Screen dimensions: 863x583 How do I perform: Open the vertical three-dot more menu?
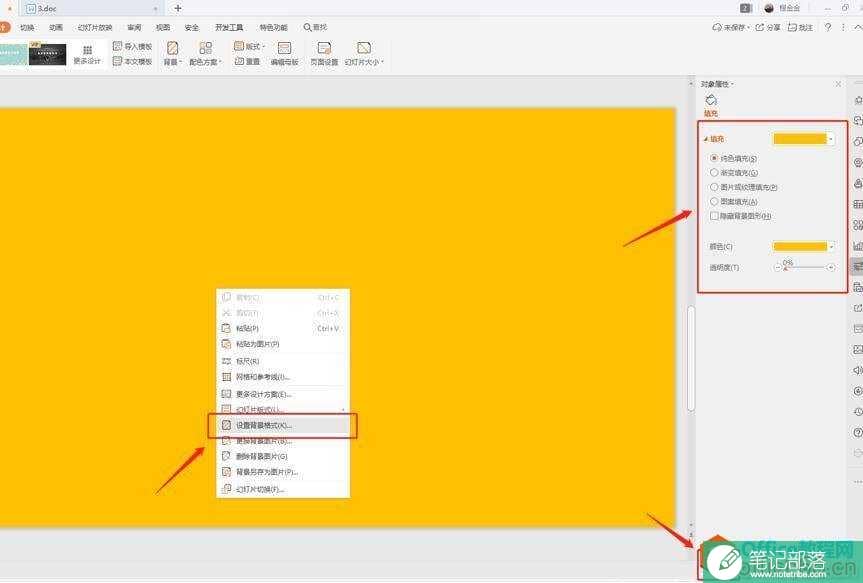(843, 27)
